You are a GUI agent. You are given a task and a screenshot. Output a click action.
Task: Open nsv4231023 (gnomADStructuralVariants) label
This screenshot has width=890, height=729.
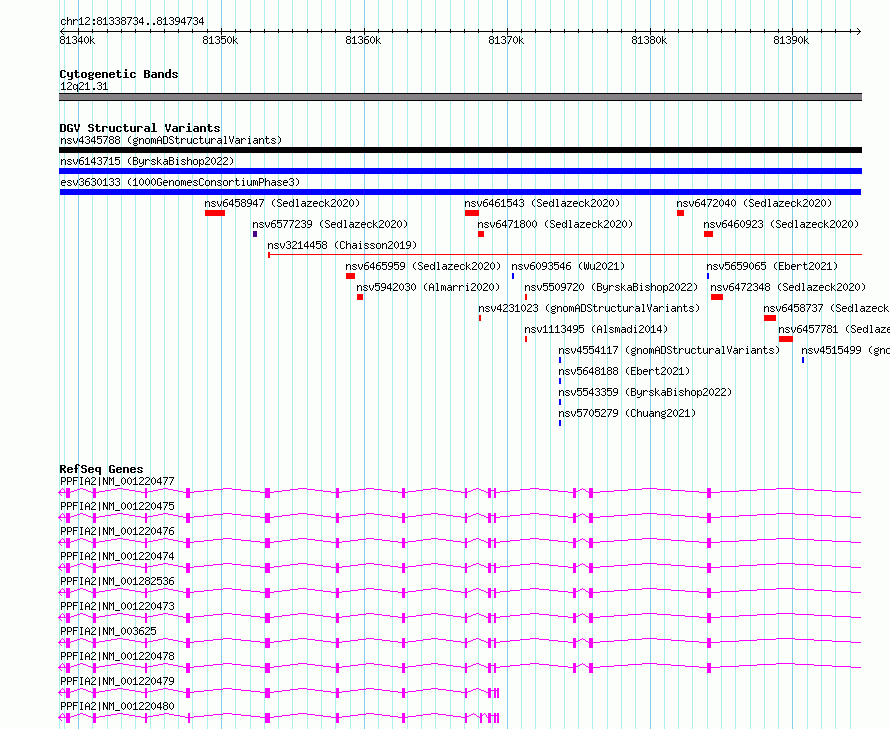point(589,308)
